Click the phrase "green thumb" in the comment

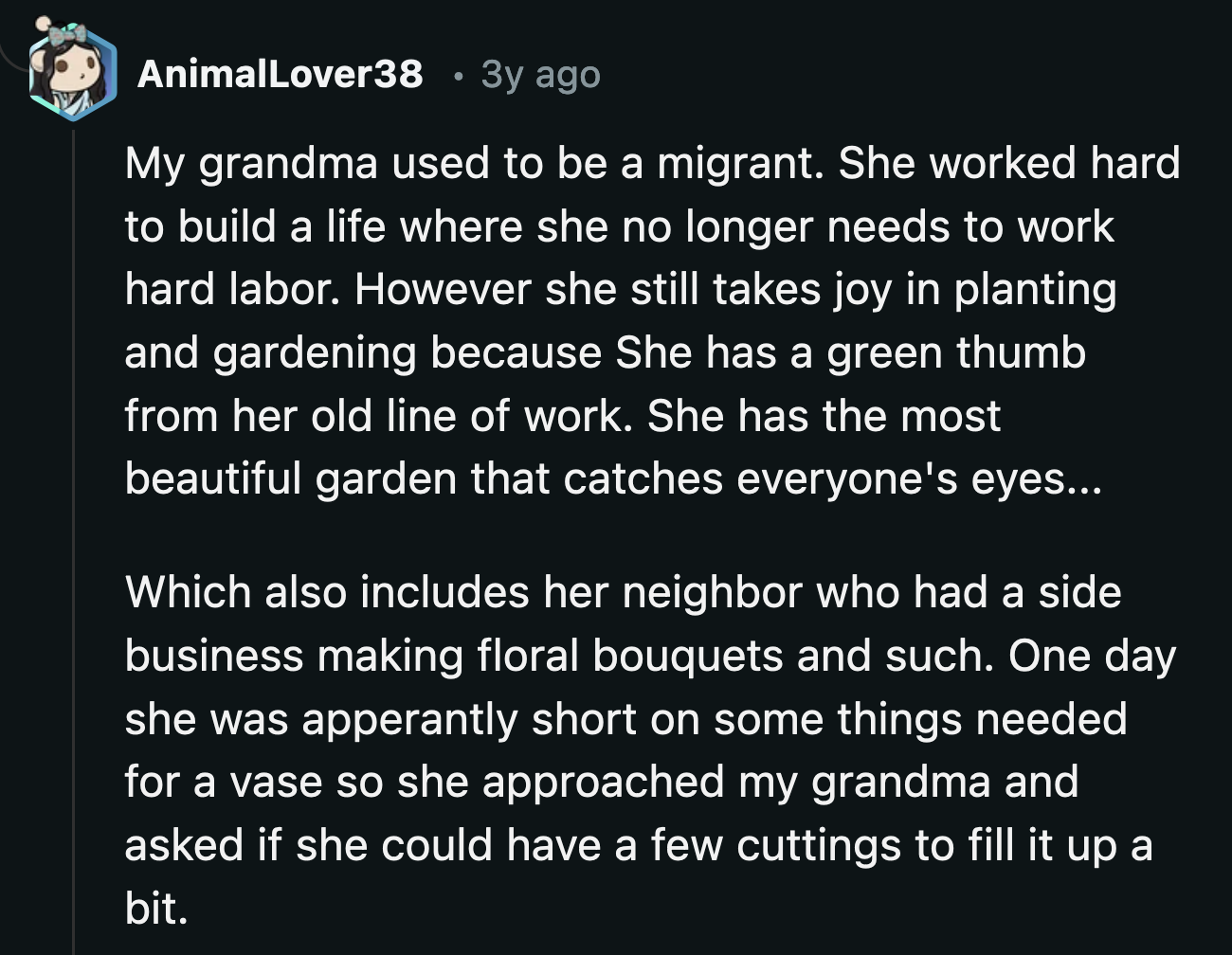956,352
